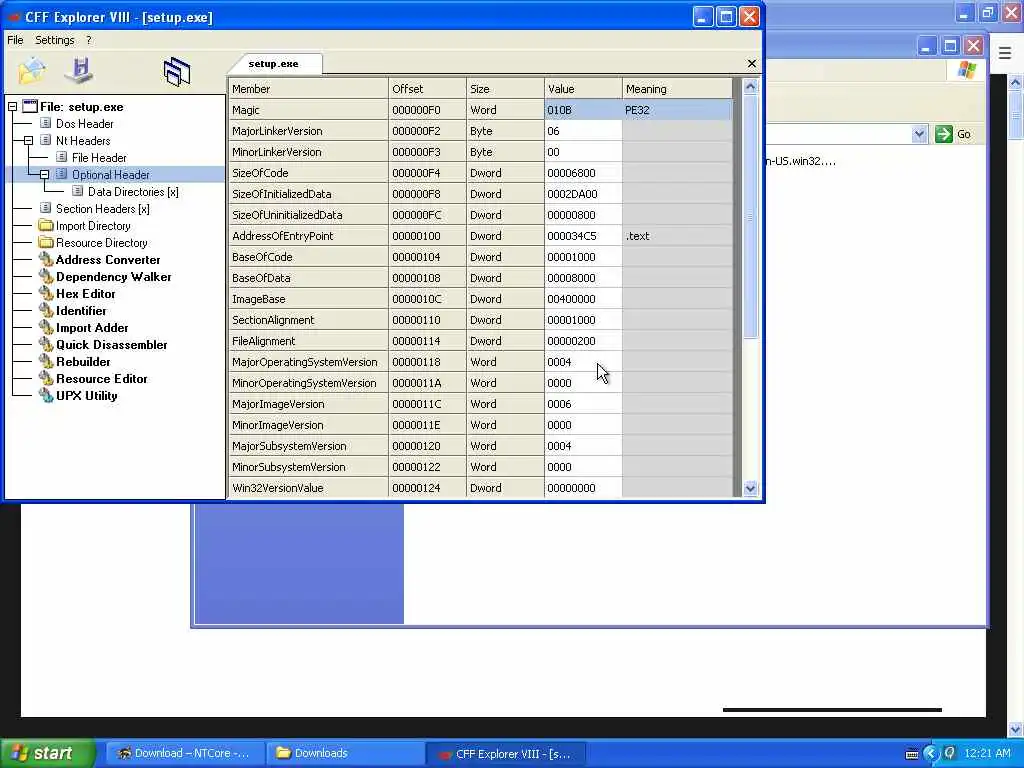1024x768 pixels.
Task: Collapse the File: setup.exe root node
Action: click(12, 107)
